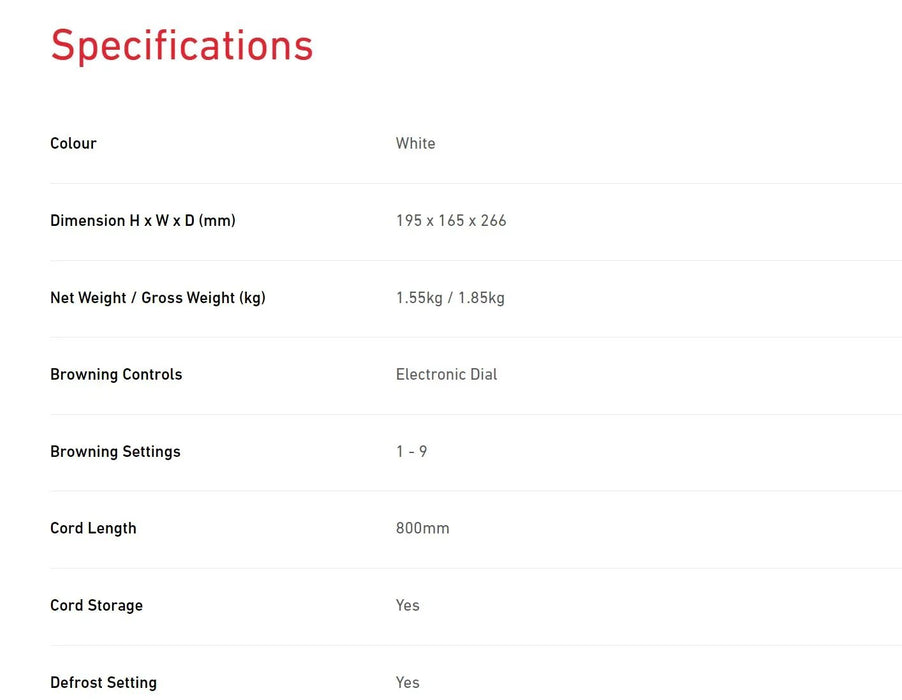Select the Browning Controls label
This screenshot has width=902, height=700.
click(x=116, y=374)
